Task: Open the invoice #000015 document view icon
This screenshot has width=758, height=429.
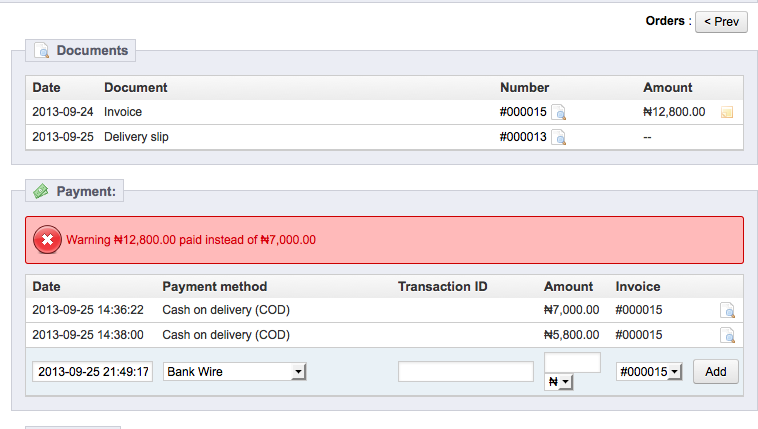Action: coord(559,113)
